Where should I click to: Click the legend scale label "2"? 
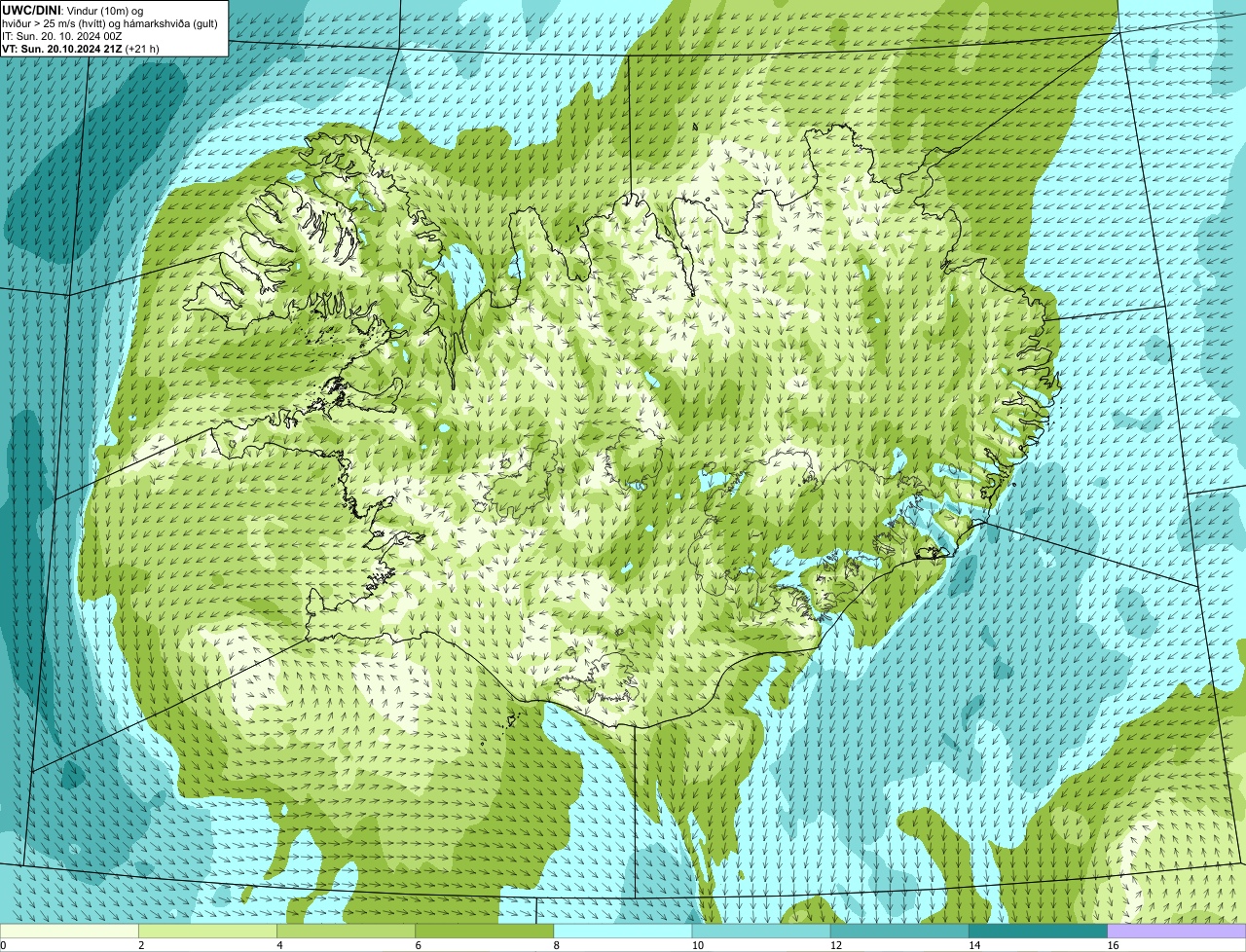coord(141,945)
